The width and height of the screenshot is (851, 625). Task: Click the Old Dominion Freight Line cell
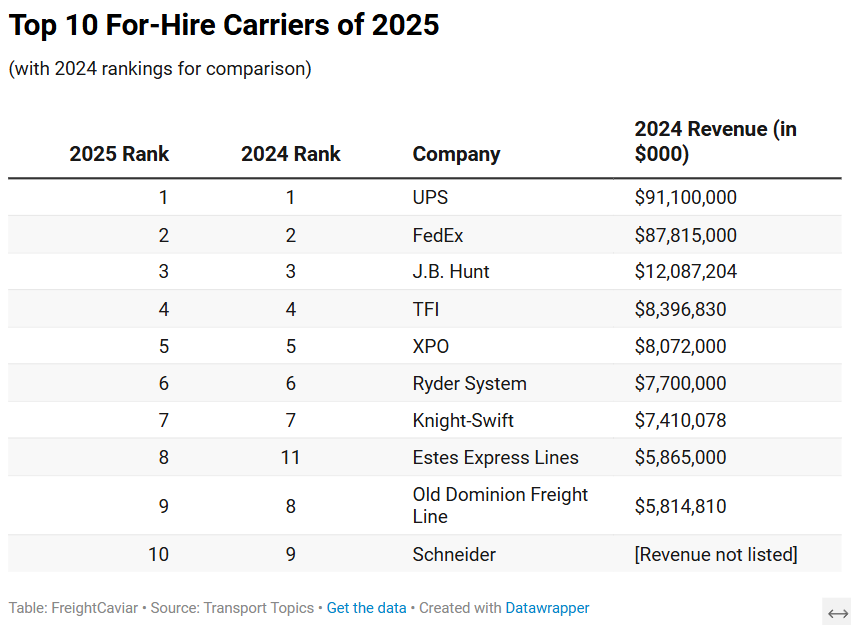pyautogui.click(x=500, y=505)
